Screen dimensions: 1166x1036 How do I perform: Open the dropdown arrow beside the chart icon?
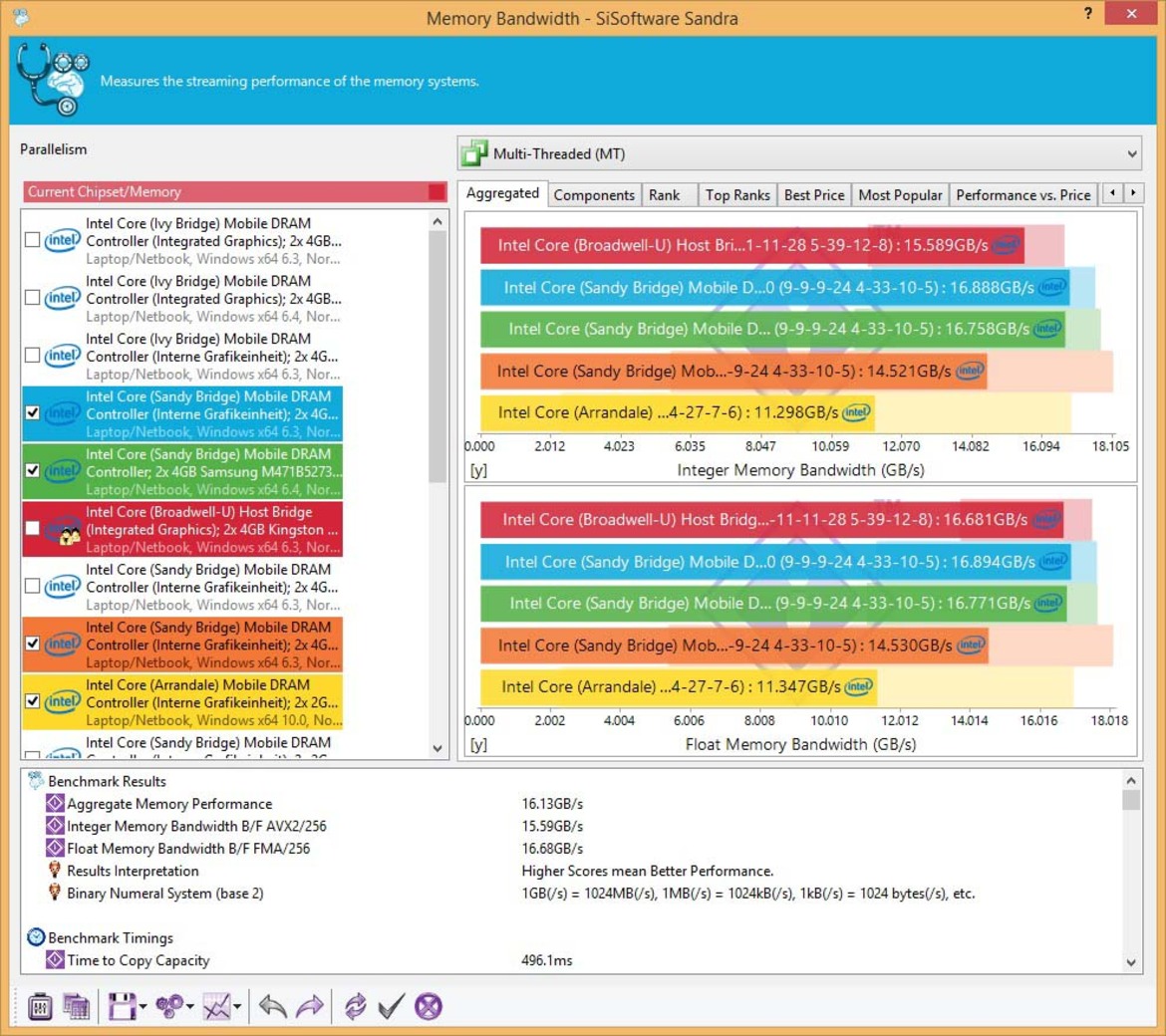237,1007
